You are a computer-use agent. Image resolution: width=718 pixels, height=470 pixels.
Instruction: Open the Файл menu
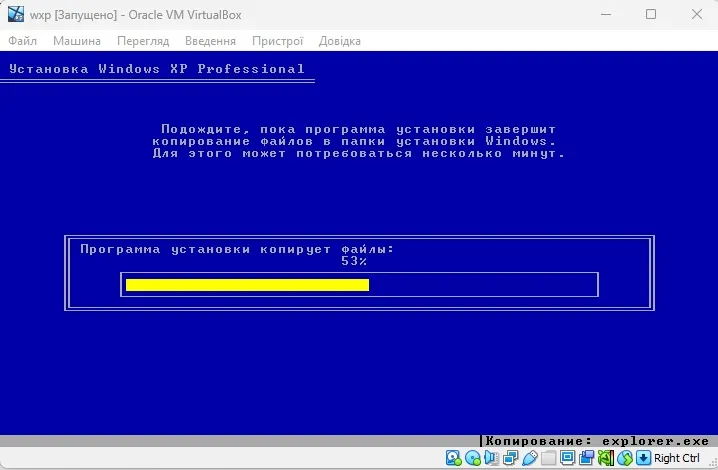pos(22,41)
